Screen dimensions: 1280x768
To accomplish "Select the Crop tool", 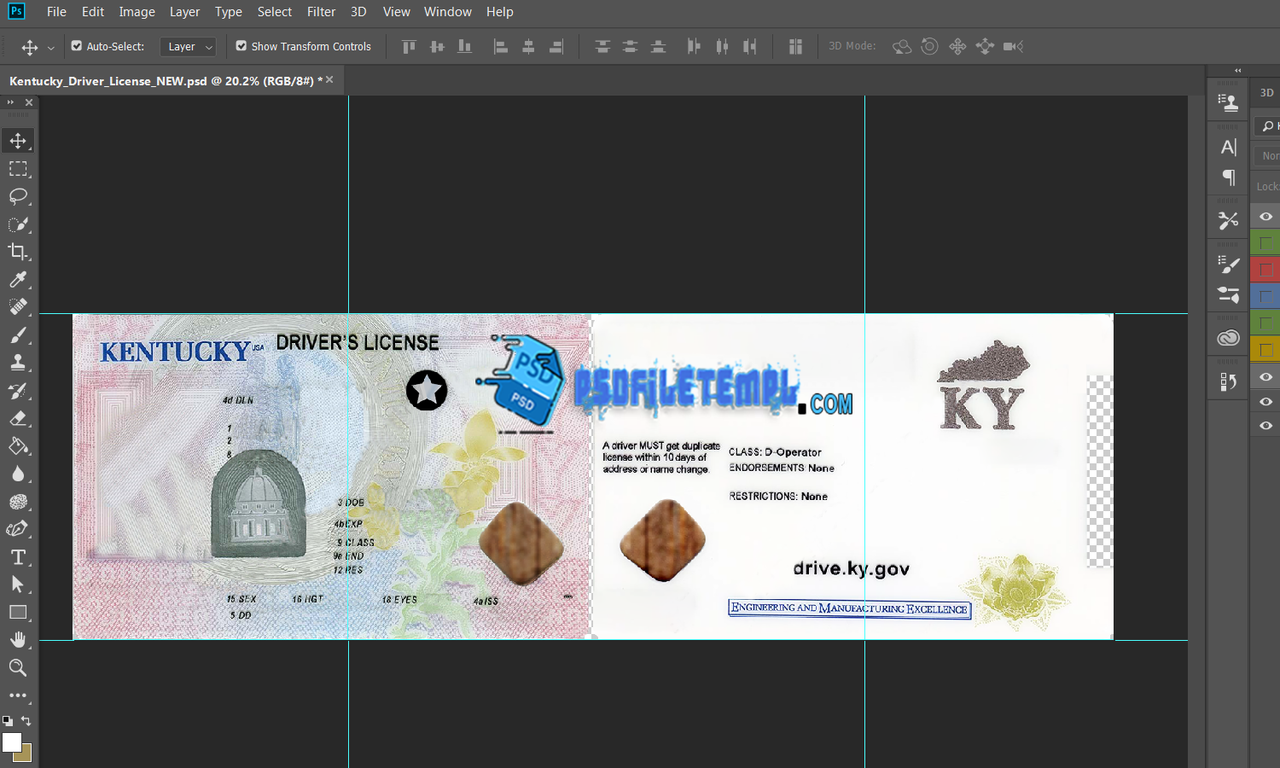I will (18, 252).
